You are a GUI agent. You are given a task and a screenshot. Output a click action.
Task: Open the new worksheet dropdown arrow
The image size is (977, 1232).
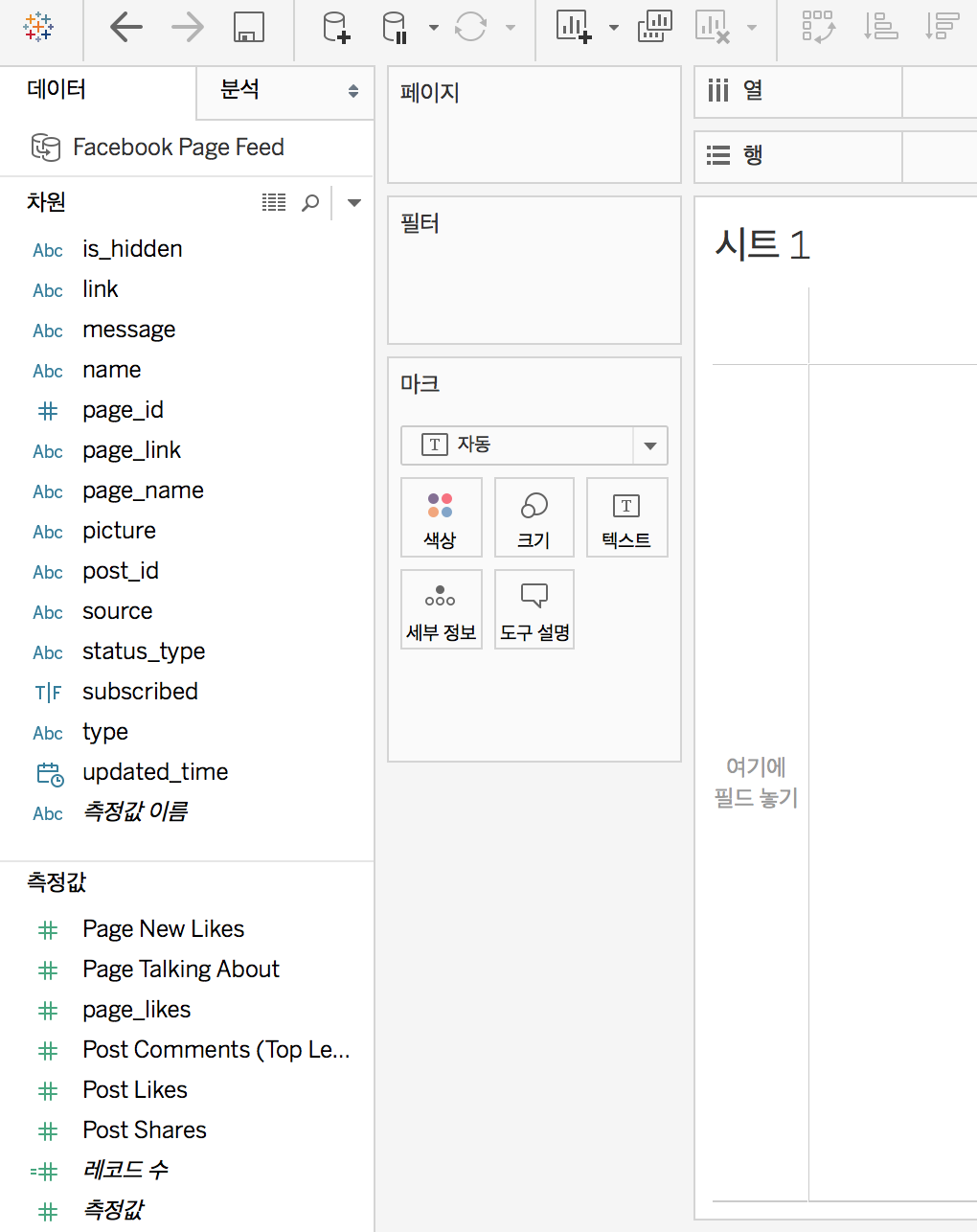[x=614, y=28]
